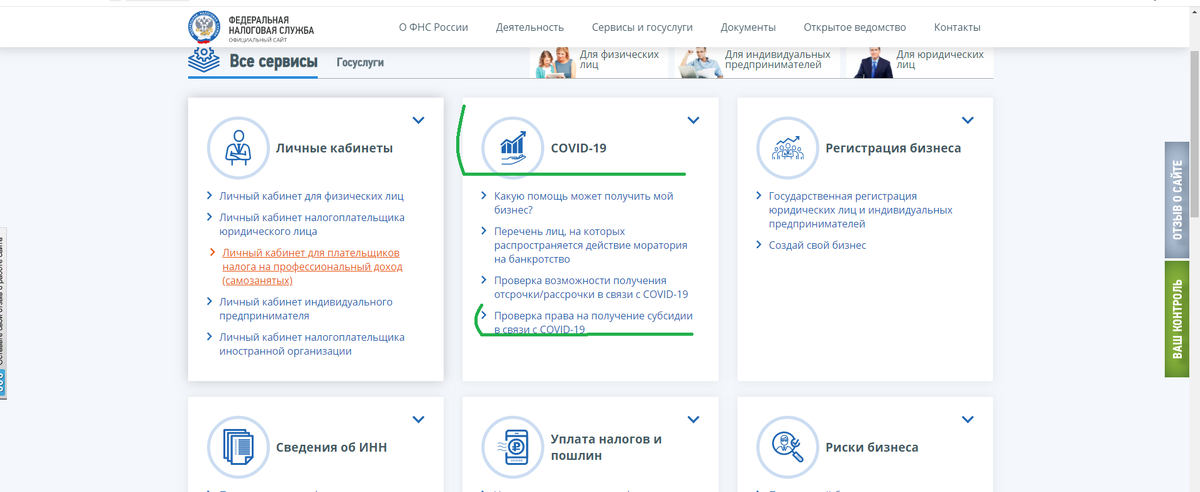Open Личный кабинет индивидуального предпринимателя
This screenshot has height=492, width=1200.
click(x=306, y=309)
